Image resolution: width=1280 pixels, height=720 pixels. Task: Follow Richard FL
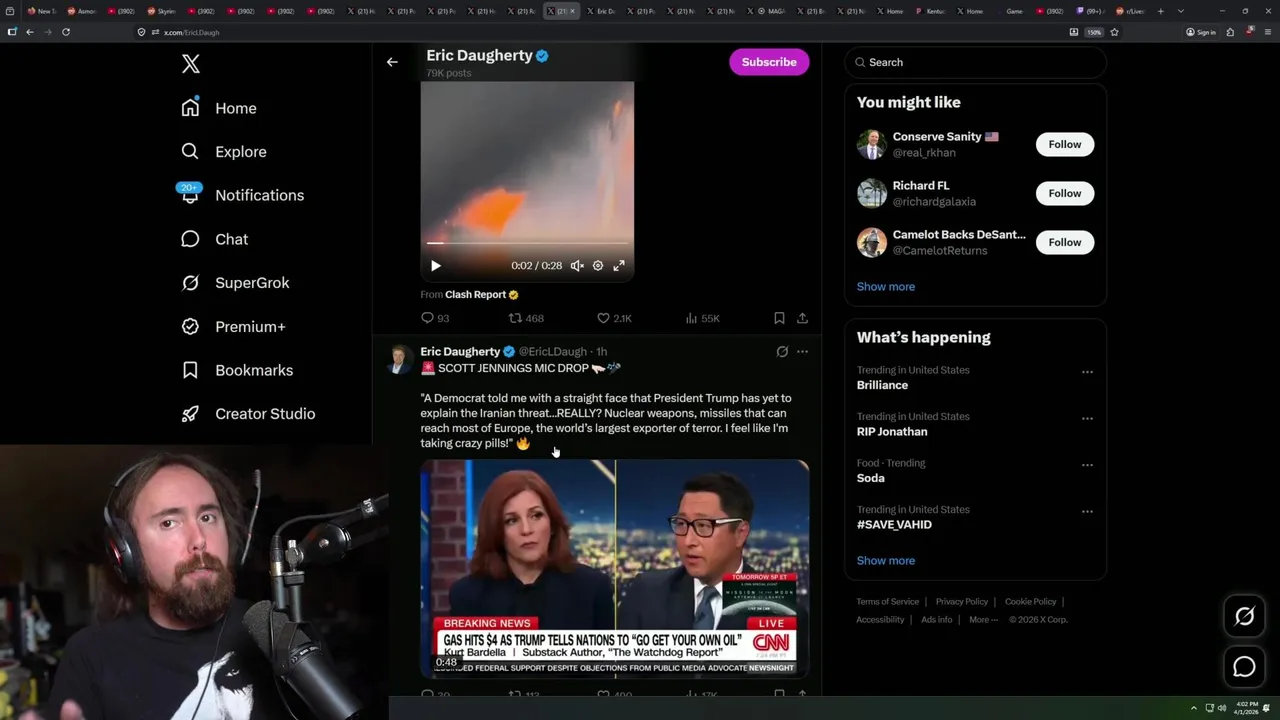[1065, 193]
